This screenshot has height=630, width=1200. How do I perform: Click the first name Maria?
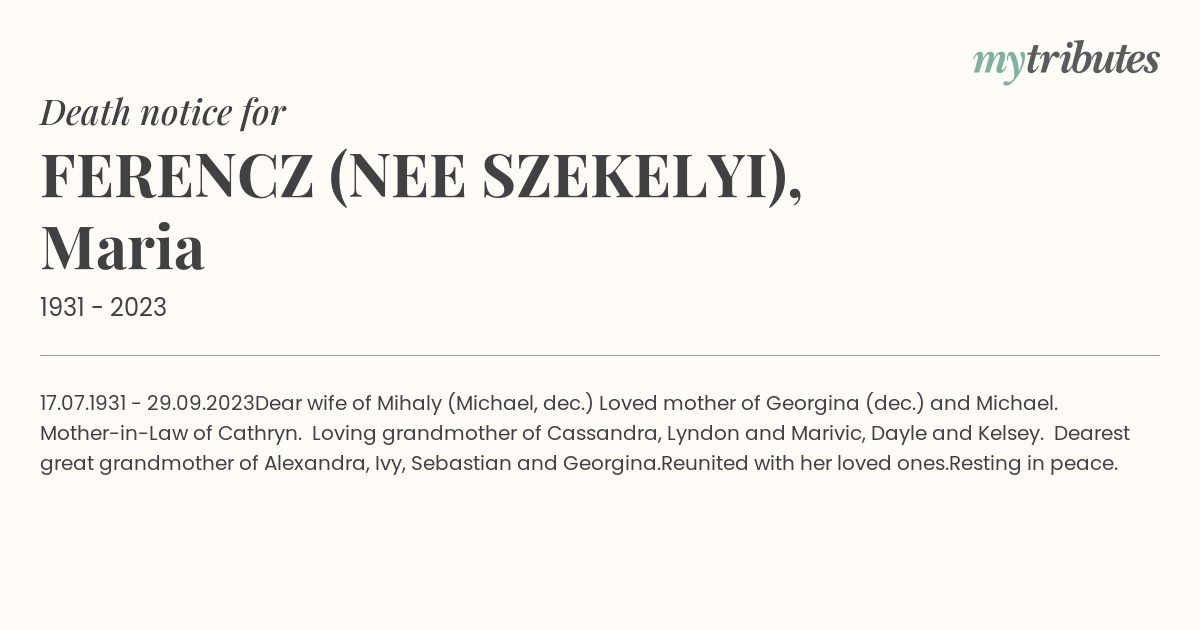click(123, 248)
